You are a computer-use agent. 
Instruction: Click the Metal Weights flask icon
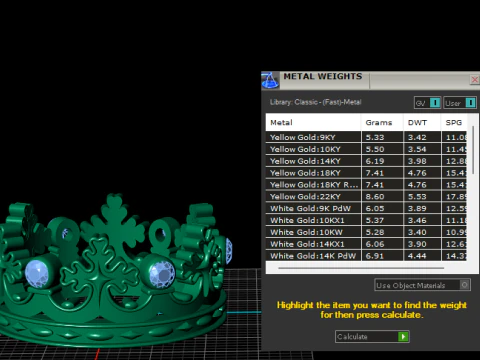tap(270, 80)
